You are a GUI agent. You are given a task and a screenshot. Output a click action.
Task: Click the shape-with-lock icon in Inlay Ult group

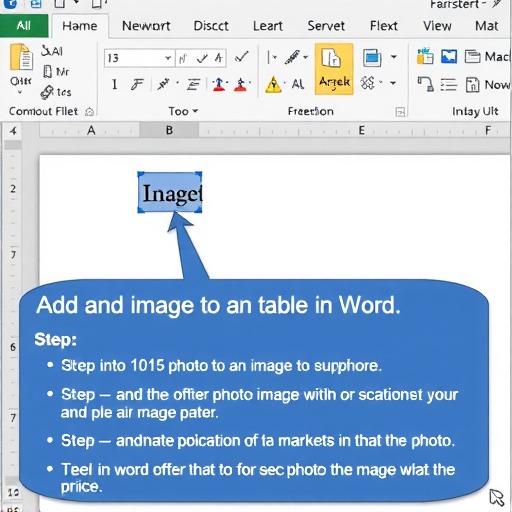426,84
